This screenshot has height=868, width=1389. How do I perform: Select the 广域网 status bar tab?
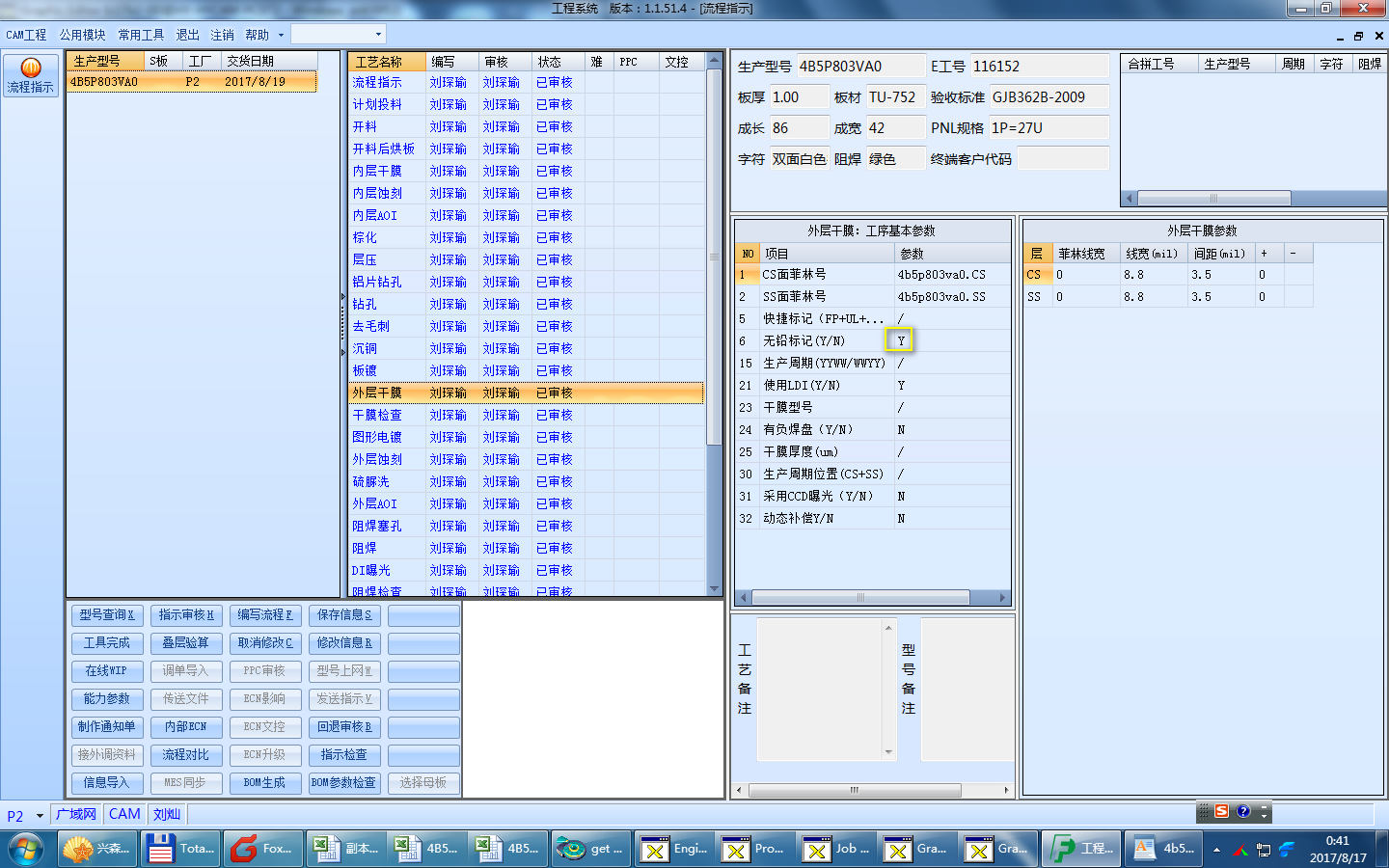click(x=76, y=814)
